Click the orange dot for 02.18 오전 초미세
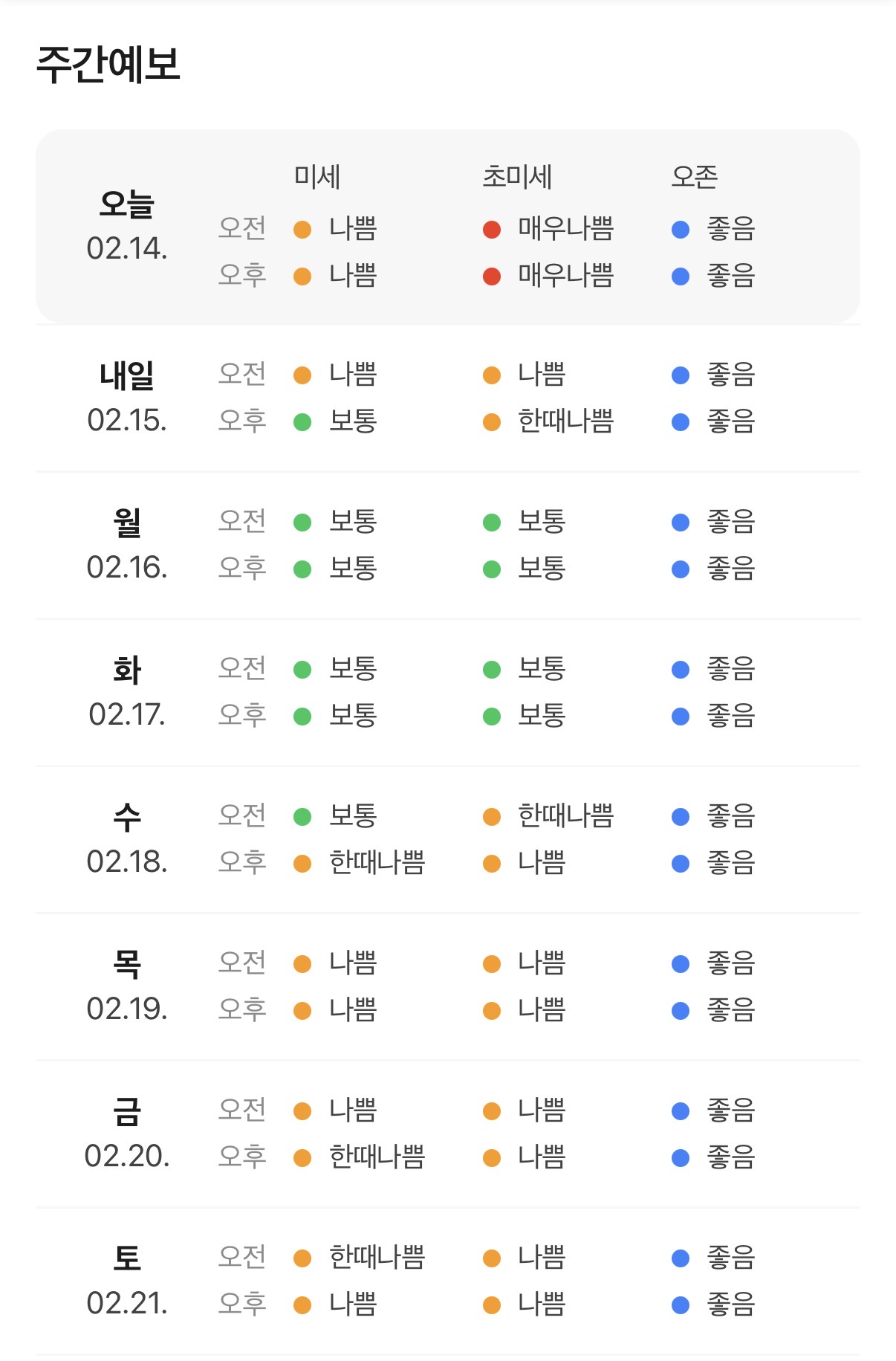Image resolution: width=896 pixels, height=1361 pixels. (x=491, y=817)
